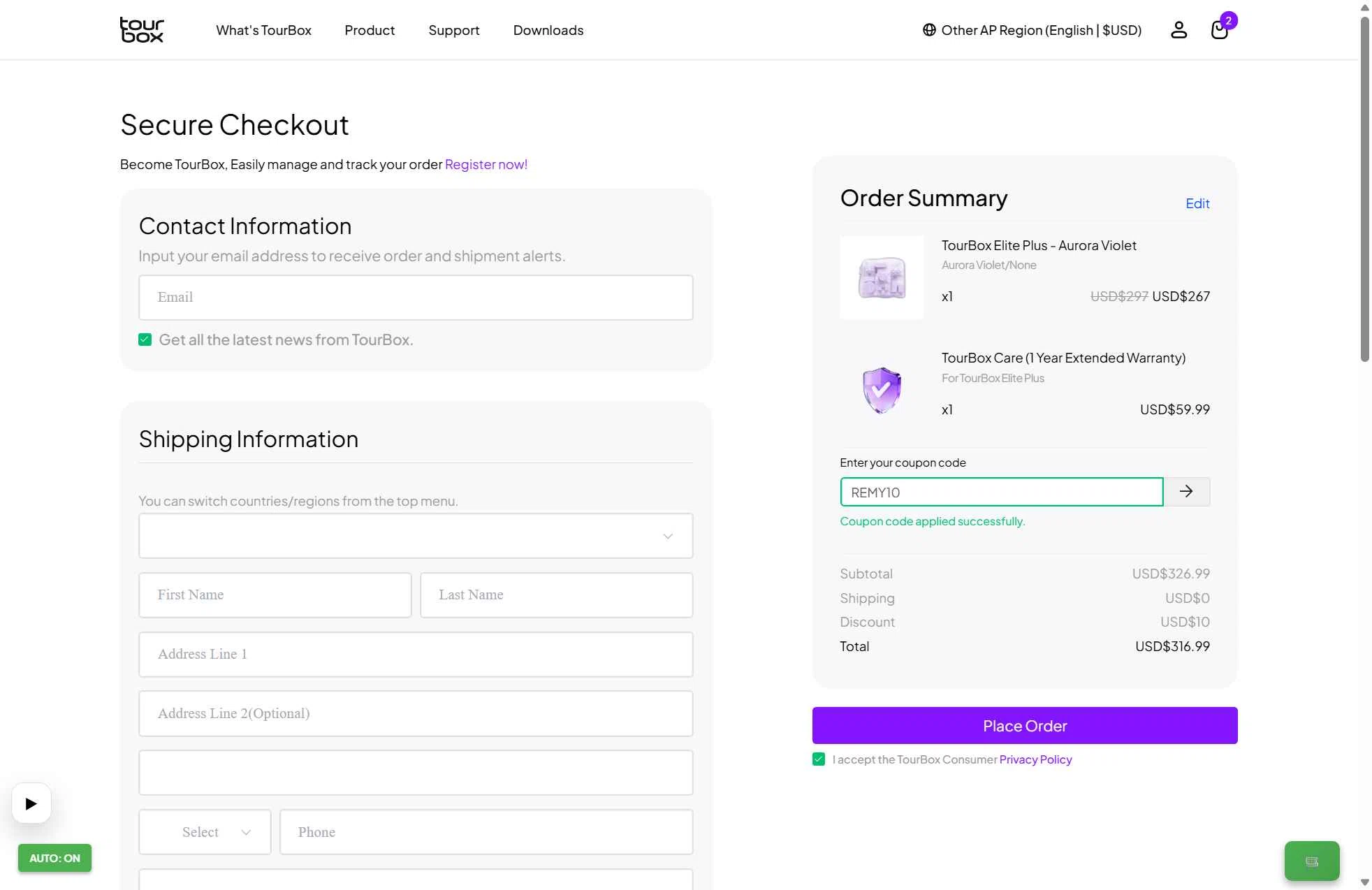Focus the Phone number field
The image size is (1372, 890).
click(x=486, y=832)
